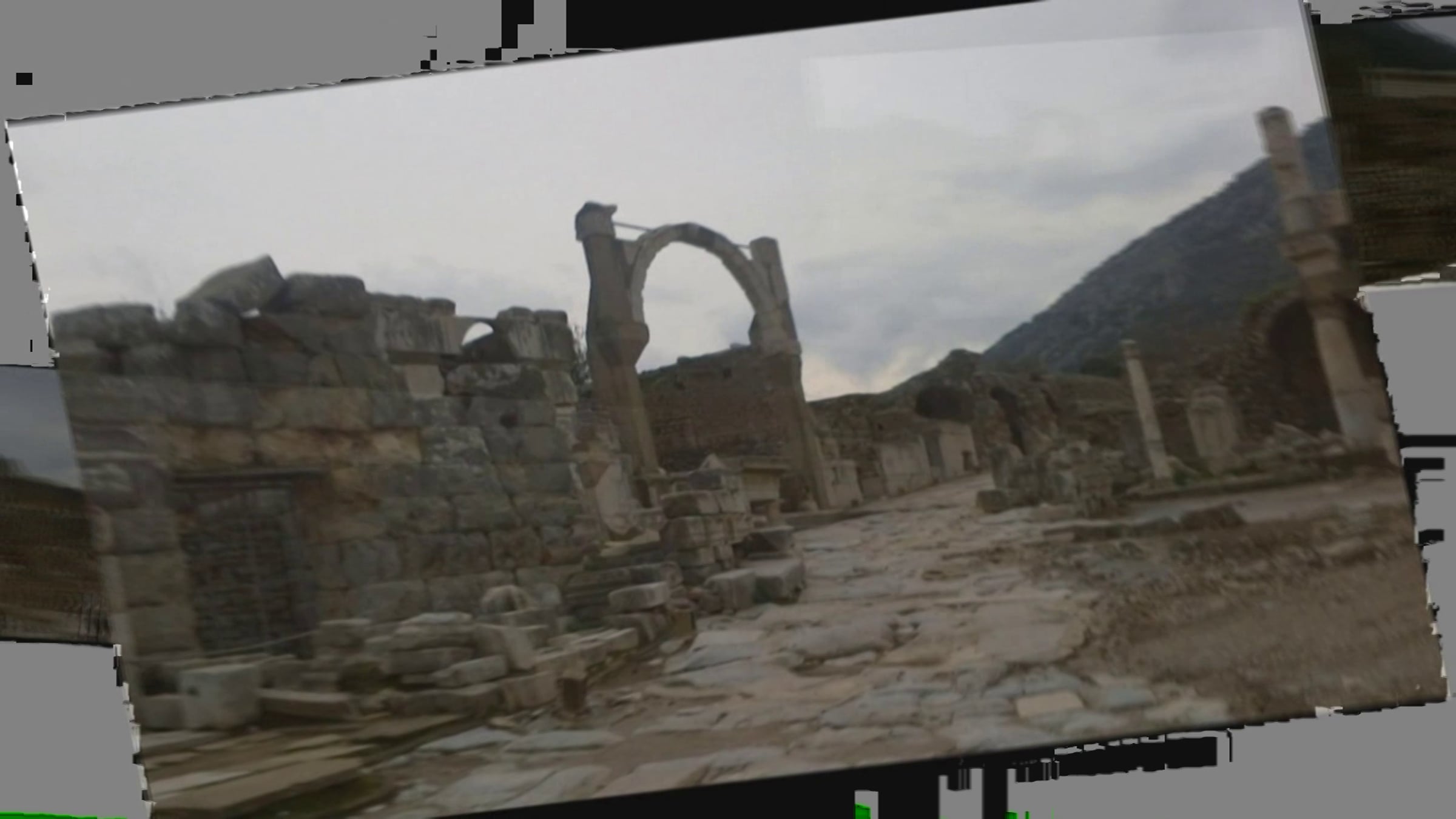Click the green artifact at bottom center
1456x819 pixels.
pos(863,811)
